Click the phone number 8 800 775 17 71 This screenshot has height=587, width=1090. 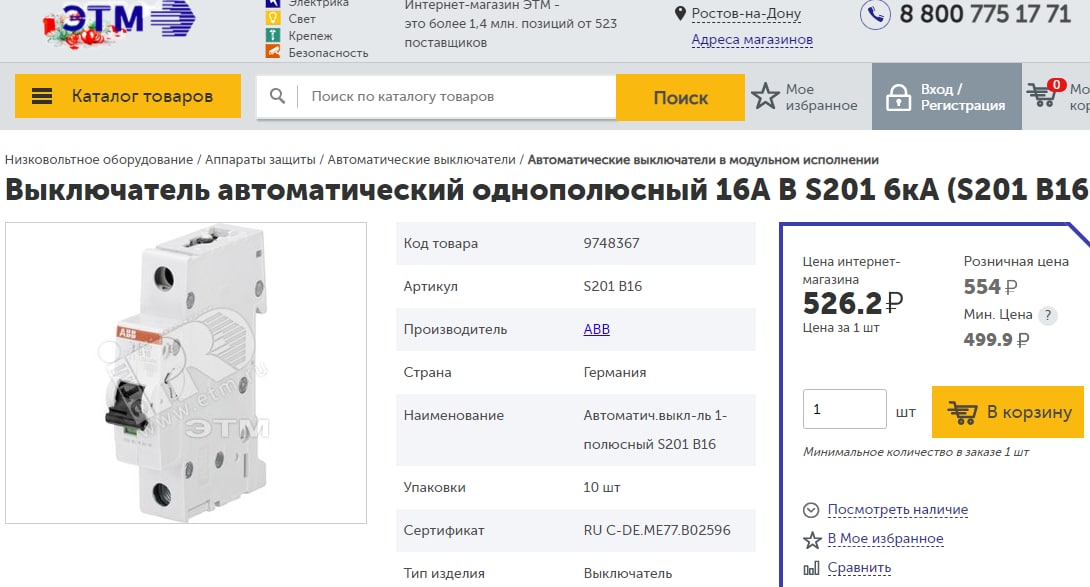click(x=985, y=14)
